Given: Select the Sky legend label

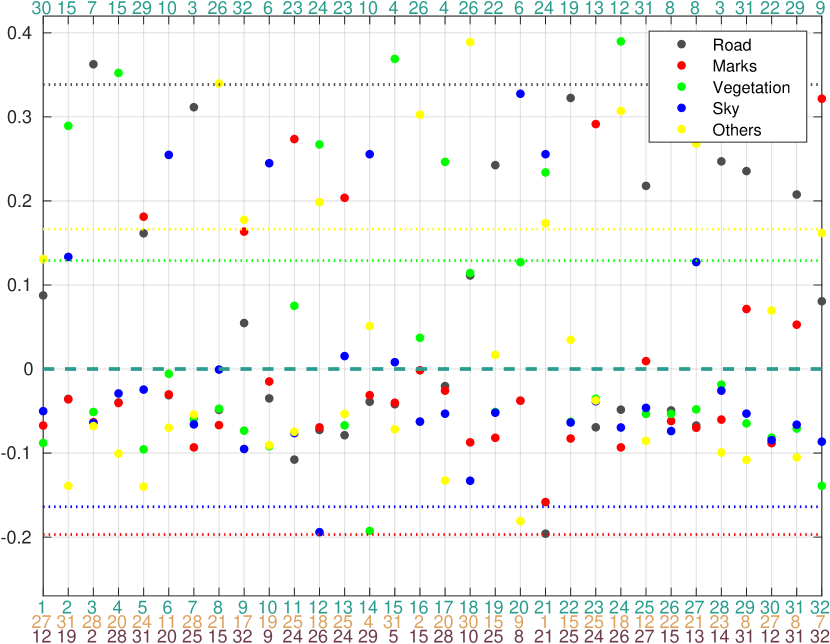Looking at the screenshot, I should (x=726, y=109).
